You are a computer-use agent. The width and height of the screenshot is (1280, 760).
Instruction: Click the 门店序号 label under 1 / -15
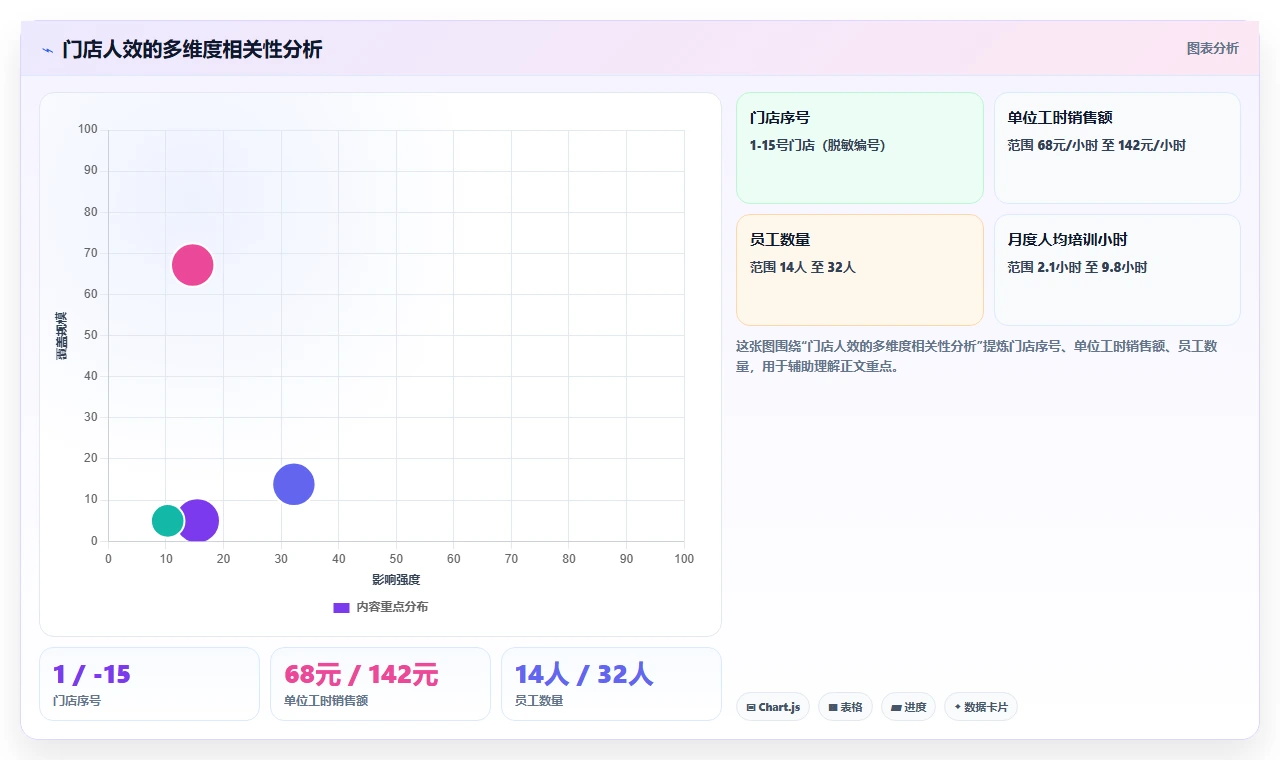pos(77,701)
